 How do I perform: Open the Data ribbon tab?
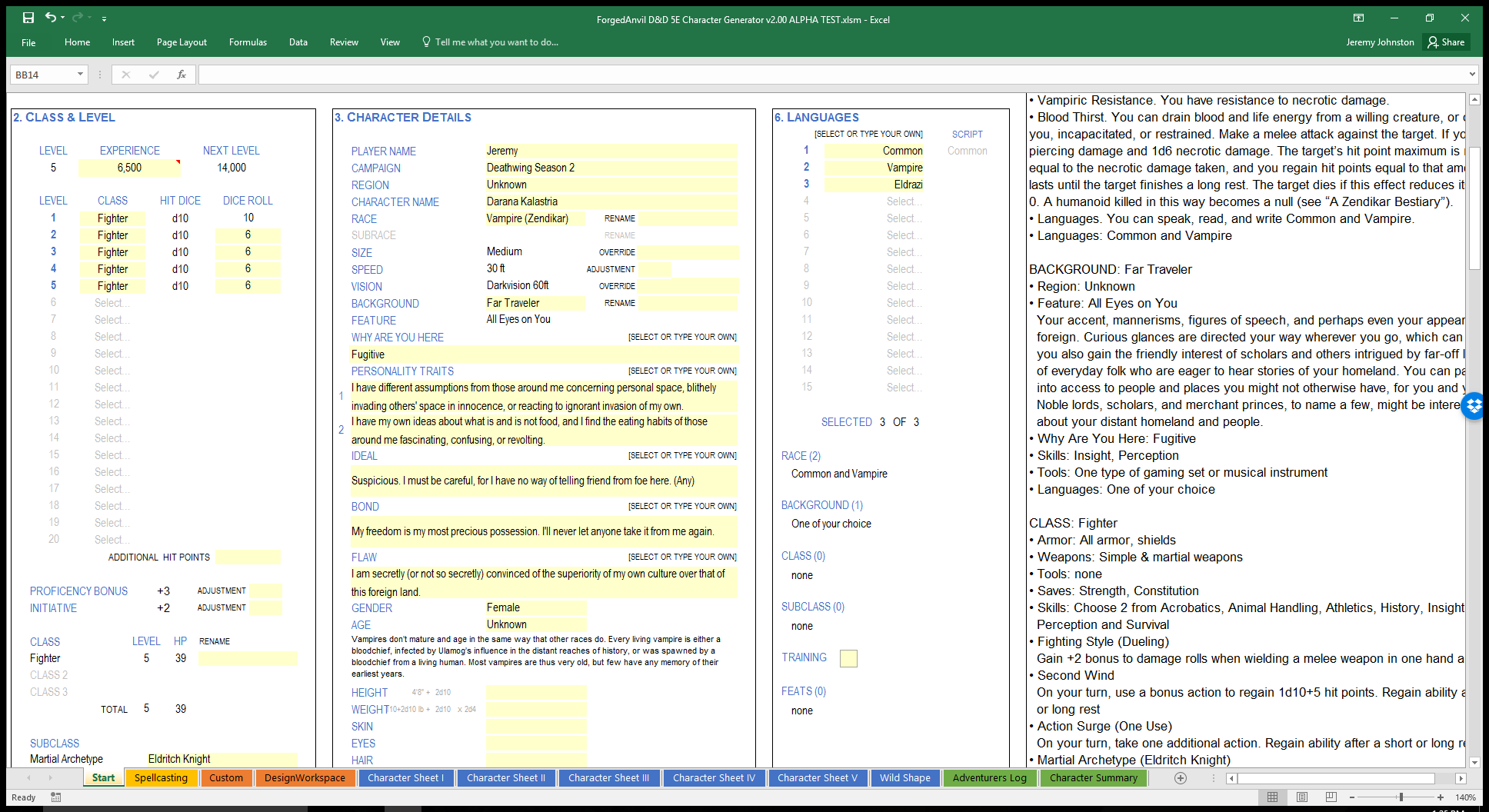tap(298, 42)
